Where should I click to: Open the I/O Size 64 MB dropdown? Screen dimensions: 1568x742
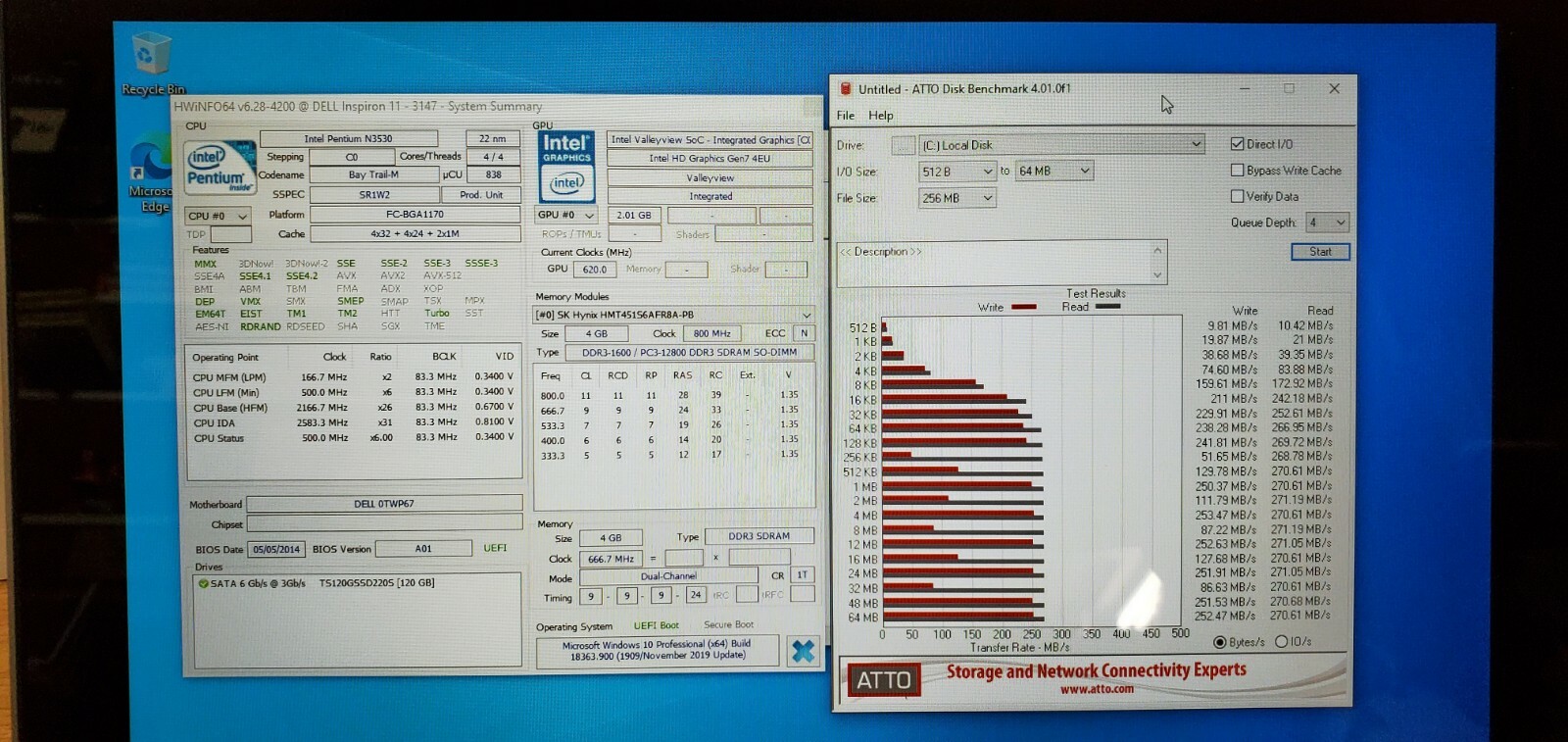click(x=1054, y=172)
